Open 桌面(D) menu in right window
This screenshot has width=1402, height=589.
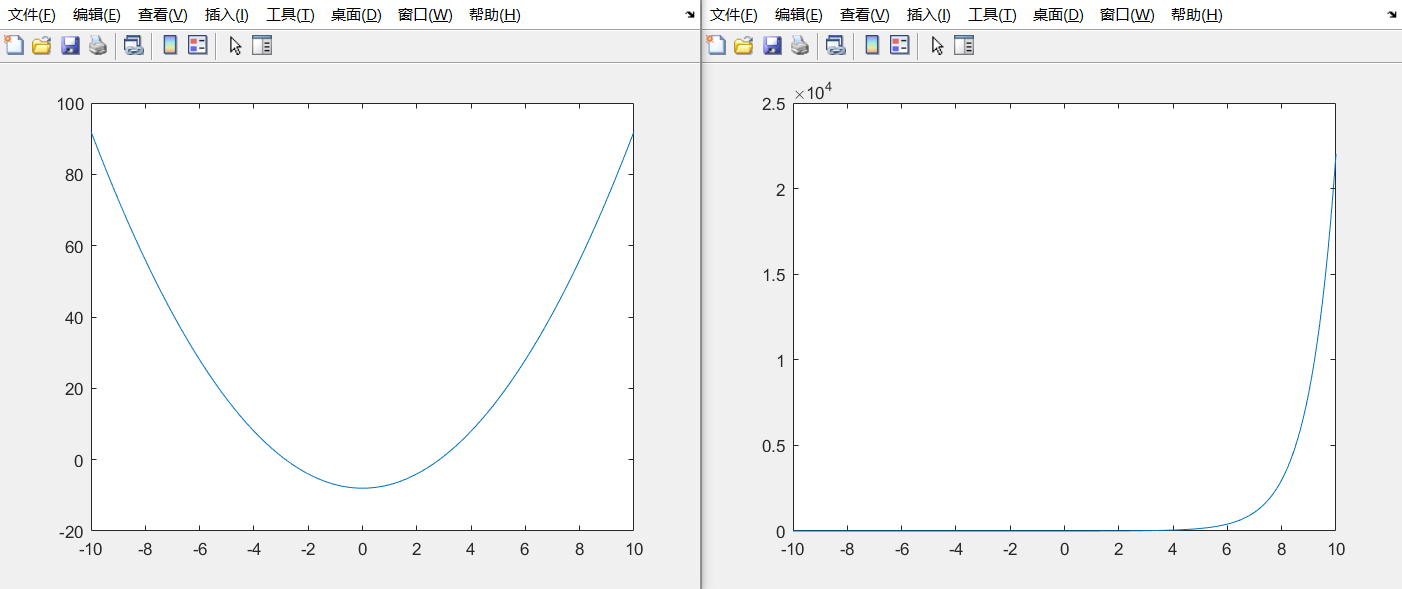point(1058,15)
